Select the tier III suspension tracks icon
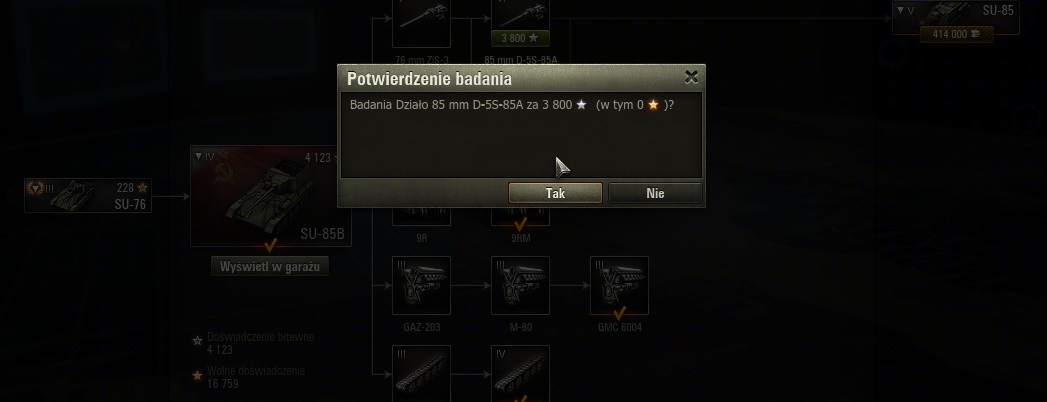Image resolution: width=1047 pixels, height=402 pixels. (x=421, y=373)
